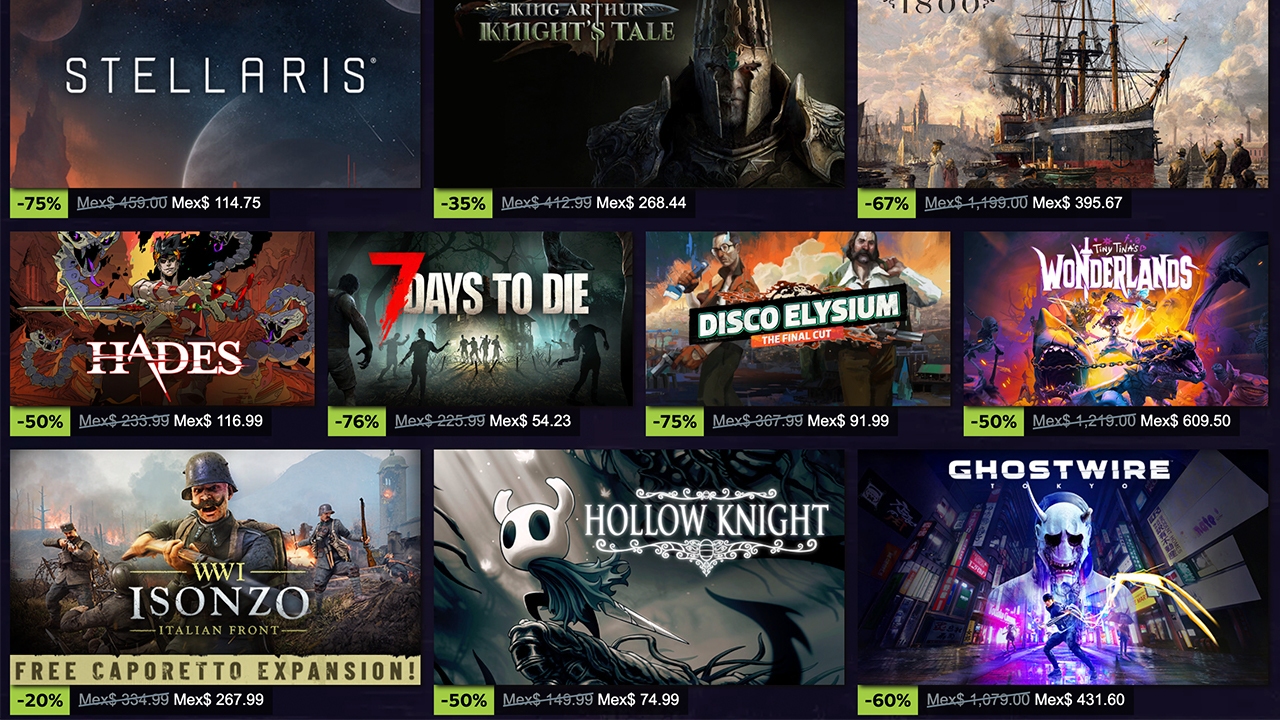Open Tiny Tina's Wonderlands tile
Viewport: 1280px width, 720px height.
pyautogui.click(x=1116, y=318)
